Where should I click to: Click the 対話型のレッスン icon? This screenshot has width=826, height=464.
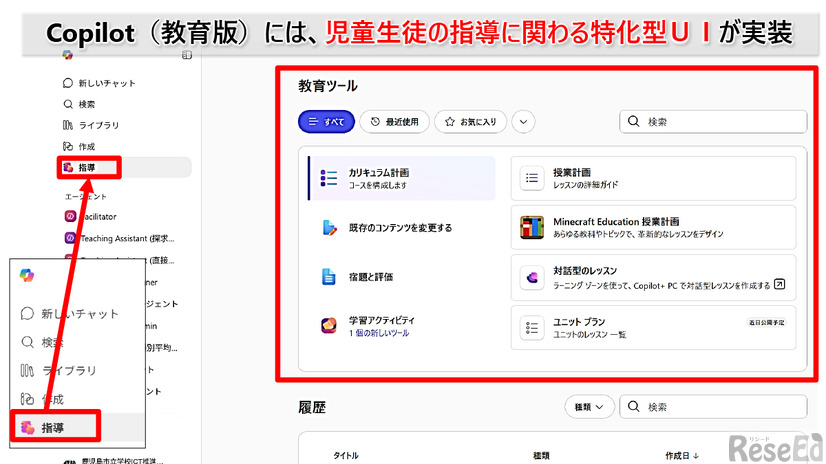click(x=532, y=278)
